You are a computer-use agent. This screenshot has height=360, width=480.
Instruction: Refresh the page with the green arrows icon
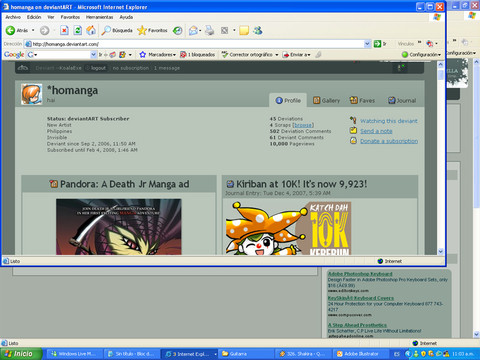pyautogui.click(x=78, y=30)
